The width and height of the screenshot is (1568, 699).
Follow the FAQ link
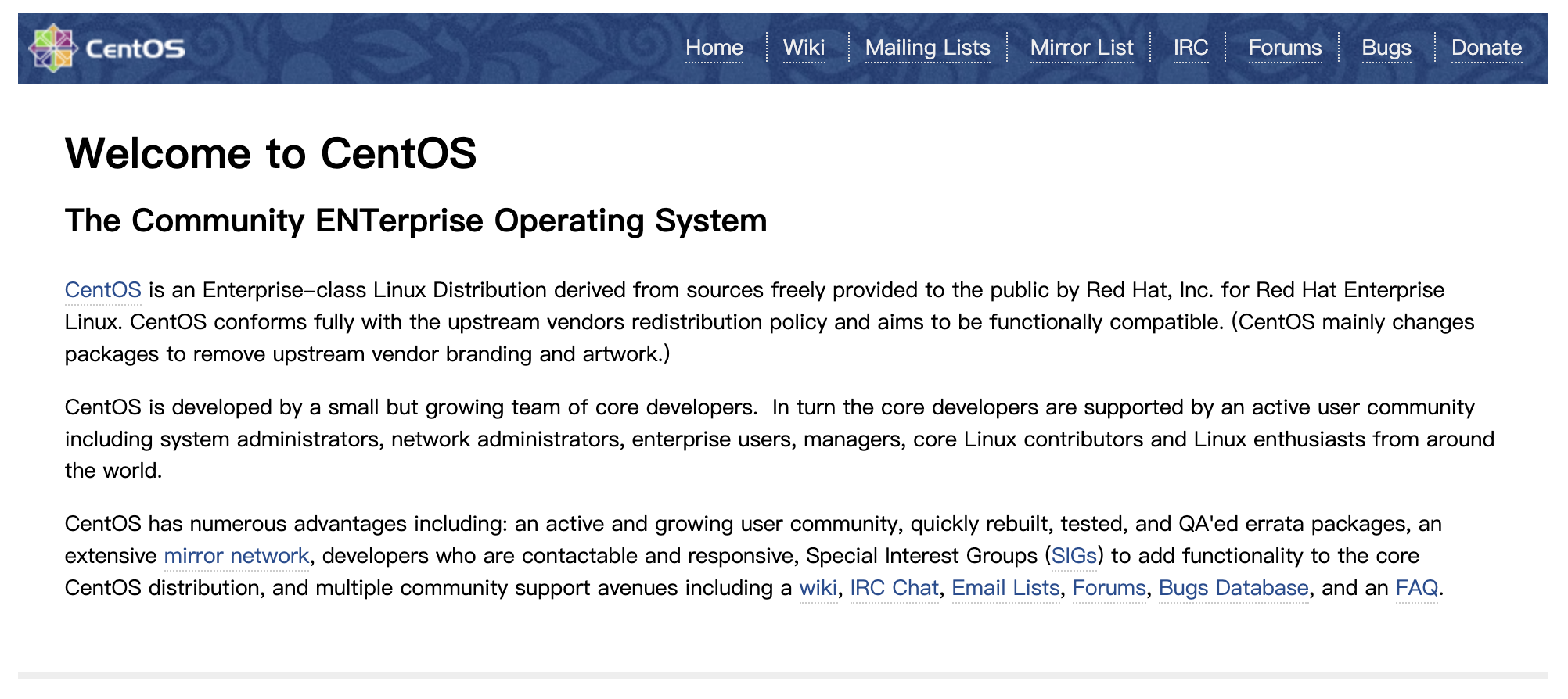click(1417, 588)
